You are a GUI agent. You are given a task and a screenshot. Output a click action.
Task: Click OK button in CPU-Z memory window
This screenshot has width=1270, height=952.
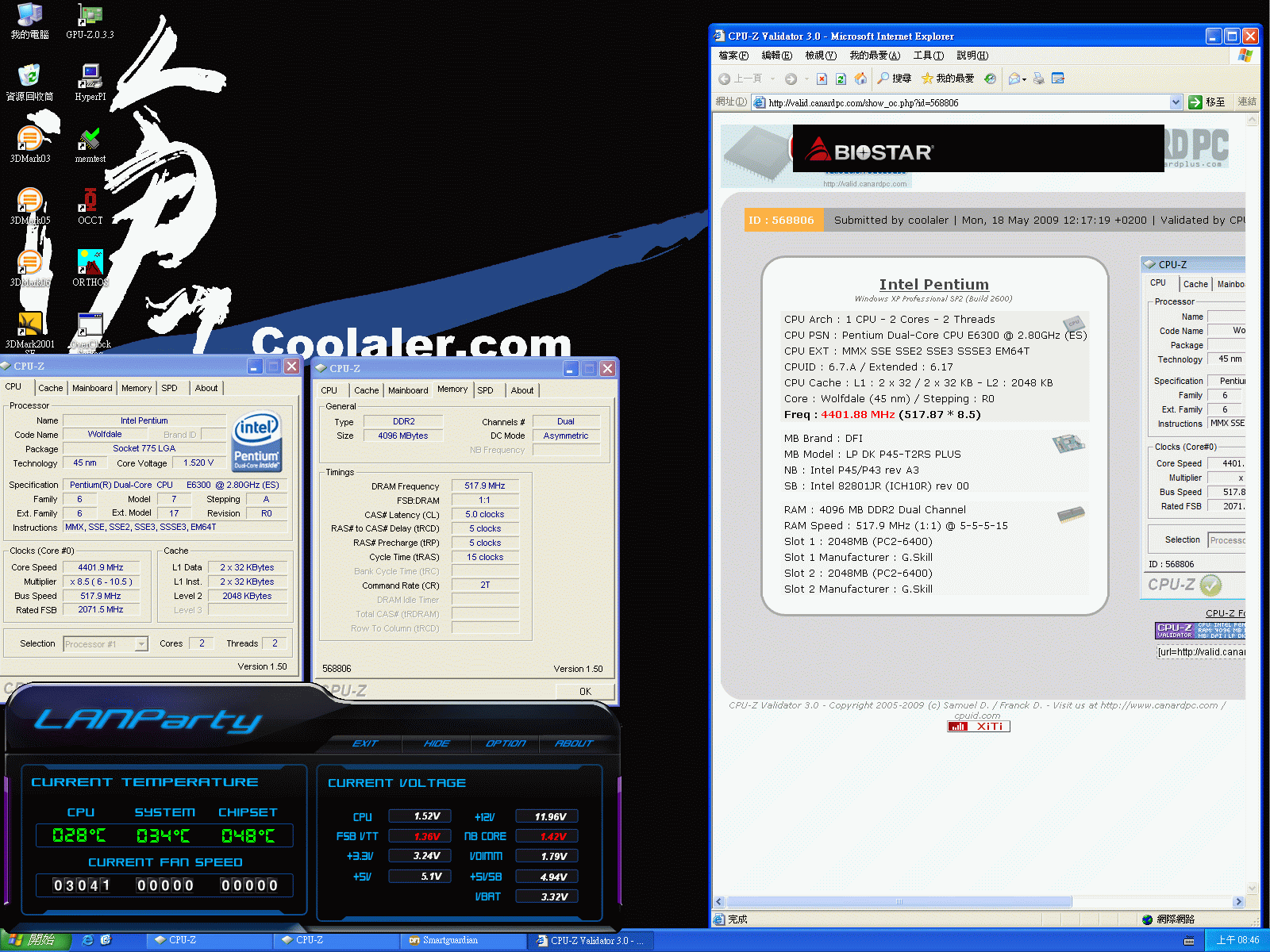coord(585,692)
